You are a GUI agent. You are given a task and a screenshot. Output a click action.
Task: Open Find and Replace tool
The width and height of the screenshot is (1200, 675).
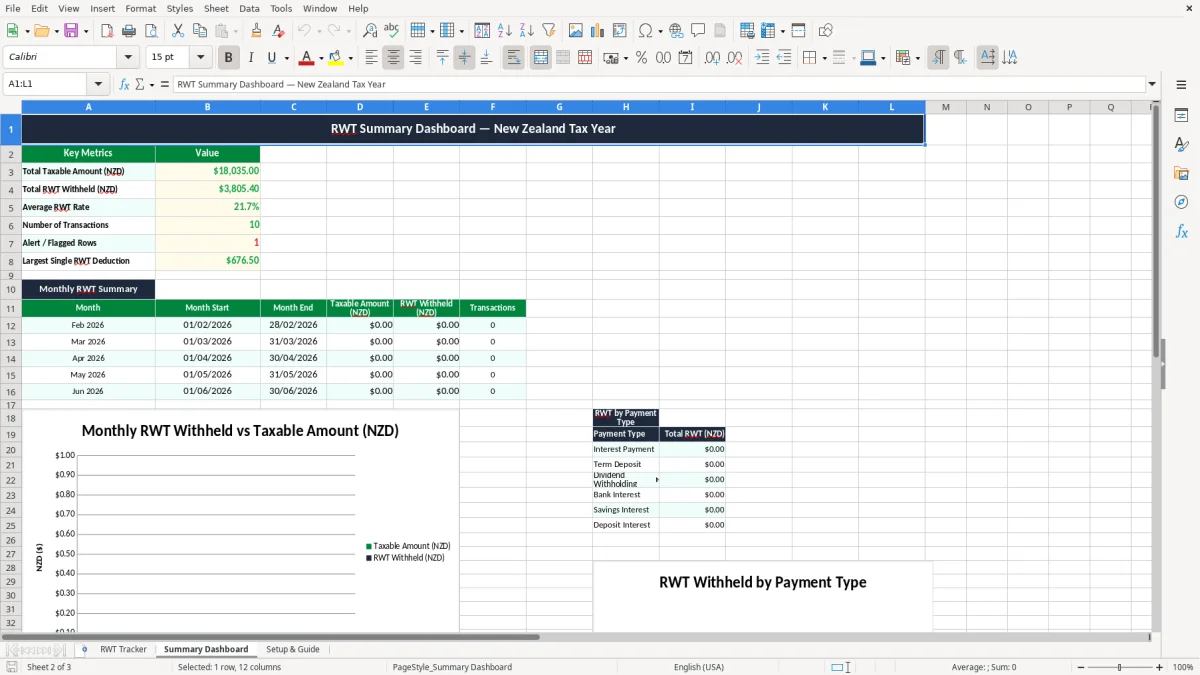[x=370, y=31]
